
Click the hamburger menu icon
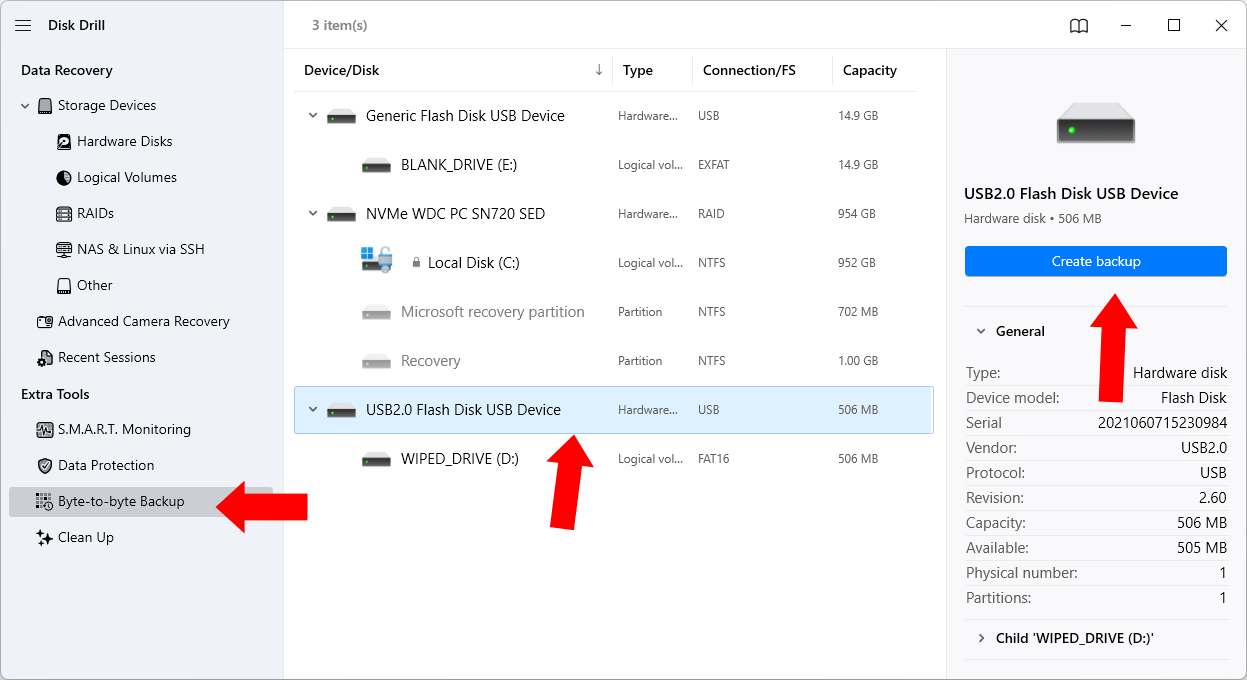click(x=23, y=25)
